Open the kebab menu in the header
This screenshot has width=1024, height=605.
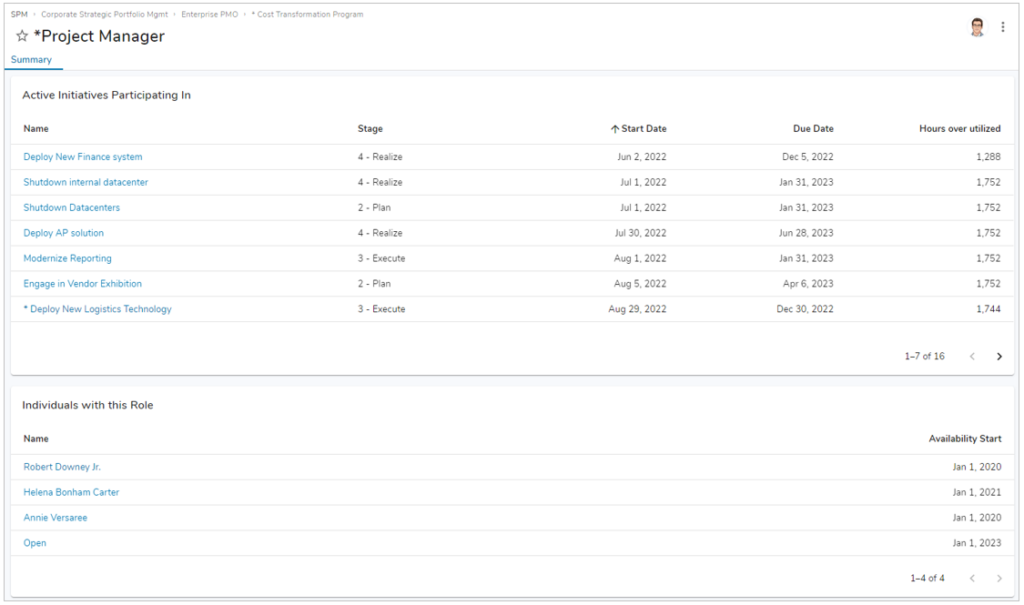click(1003, 27)
